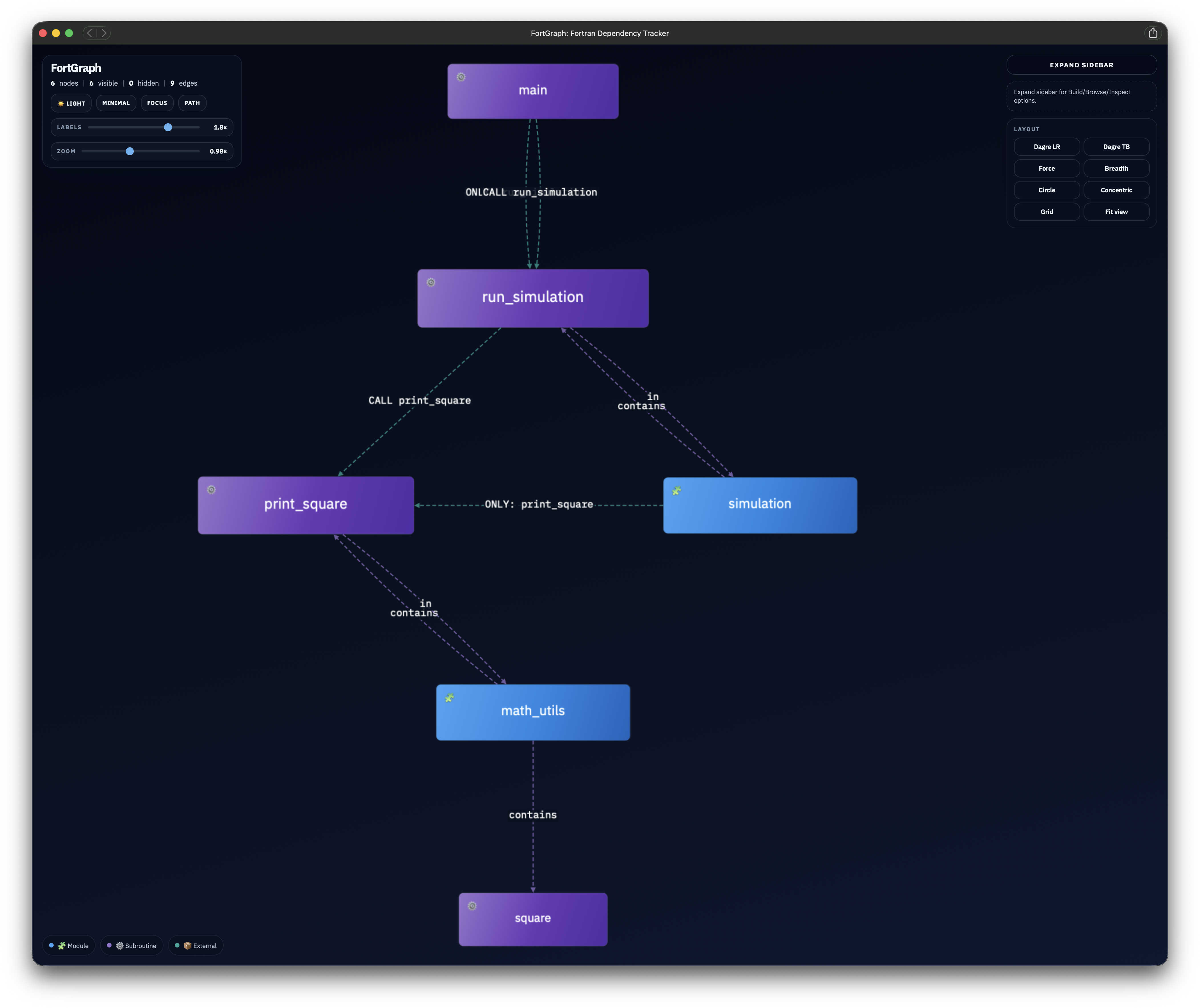Toggle Module legend filter

click(69, 946)
